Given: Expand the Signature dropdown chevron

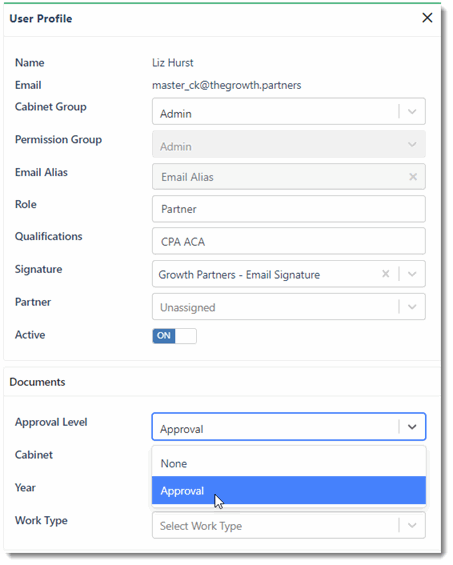Looking at the screenshot, I should pos(412,274).
